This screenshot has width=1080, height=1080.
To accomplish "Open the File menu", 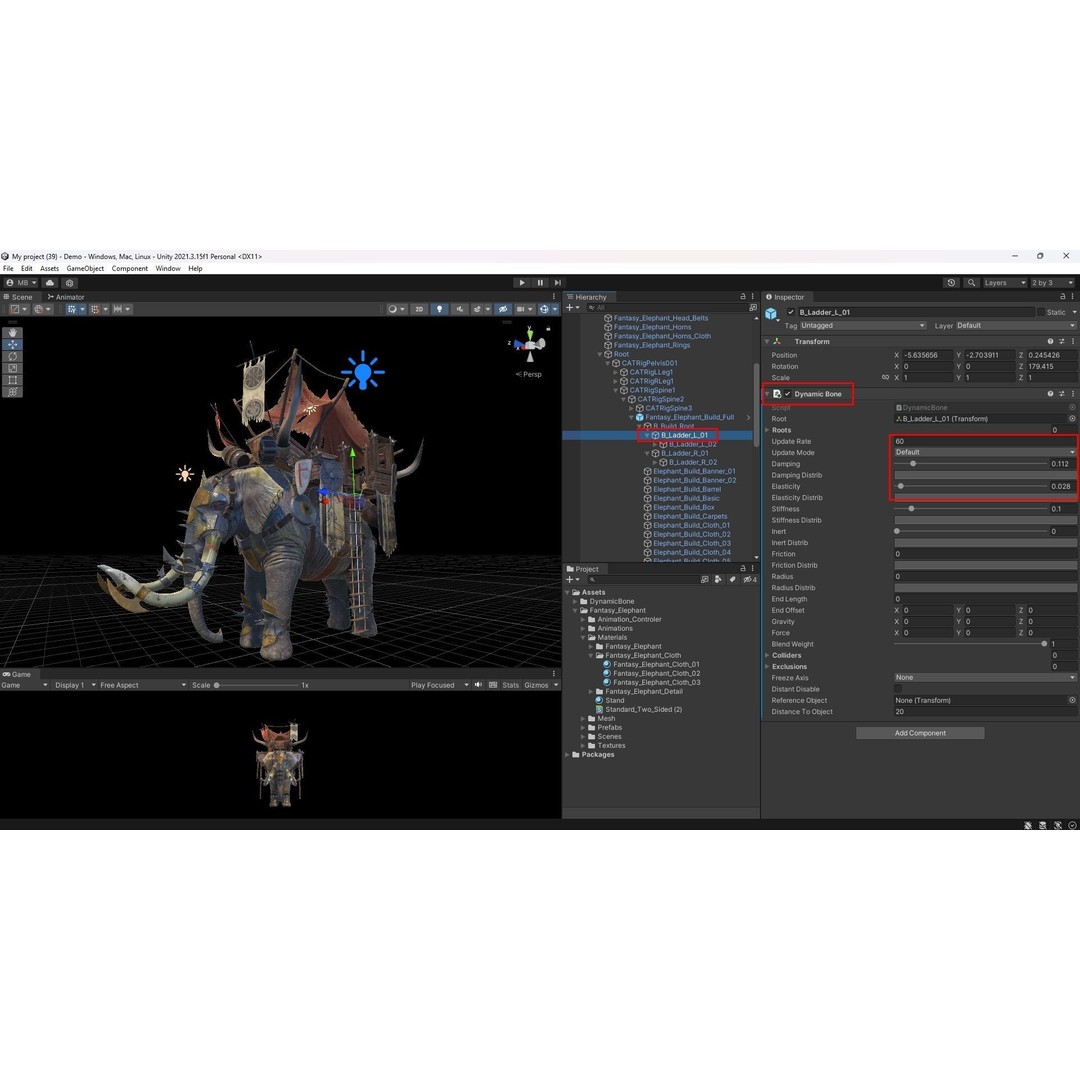I will tap(8, 269).
